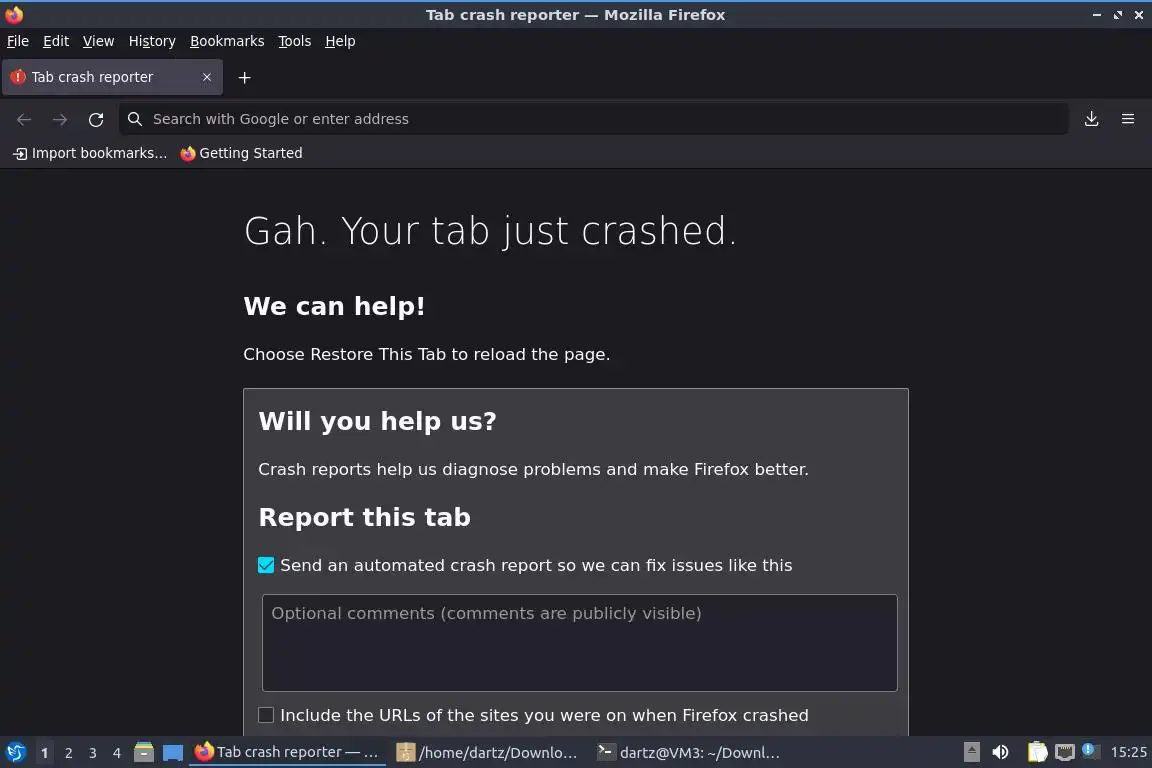
Task: Select the Tab crash reporter taskbar entry
Action: tap(287, 752)
